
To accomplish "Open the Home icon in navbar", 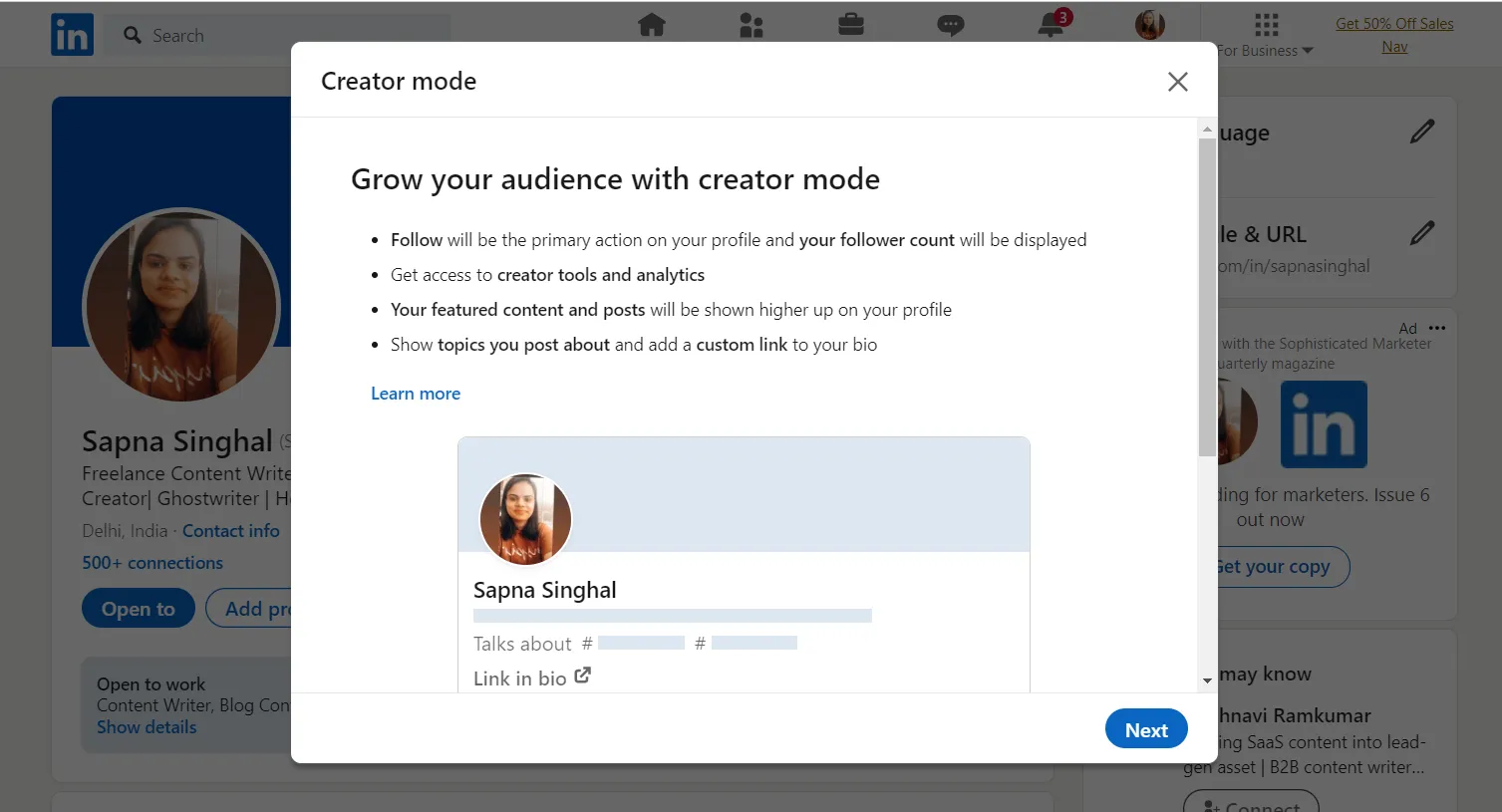I will click(x=652, y=24).
